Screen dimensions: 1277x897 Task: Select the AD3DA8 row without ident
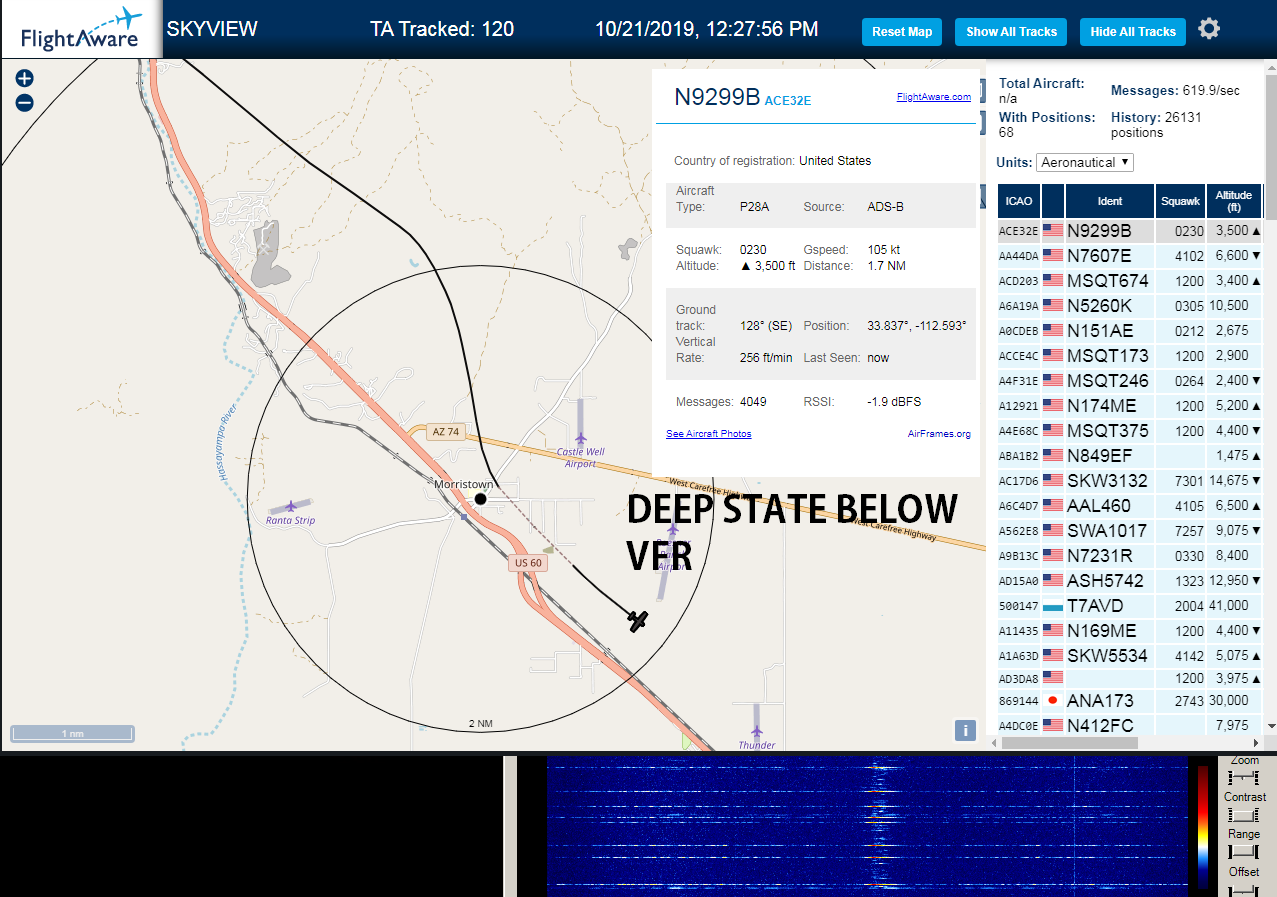pos(1130,678)
